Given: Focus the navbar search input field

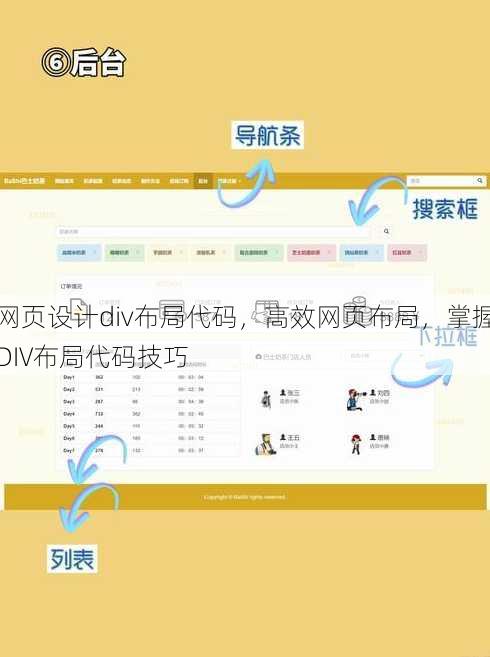Looking at the screenshot, I should pyautogui.click(x=440, y=181).
